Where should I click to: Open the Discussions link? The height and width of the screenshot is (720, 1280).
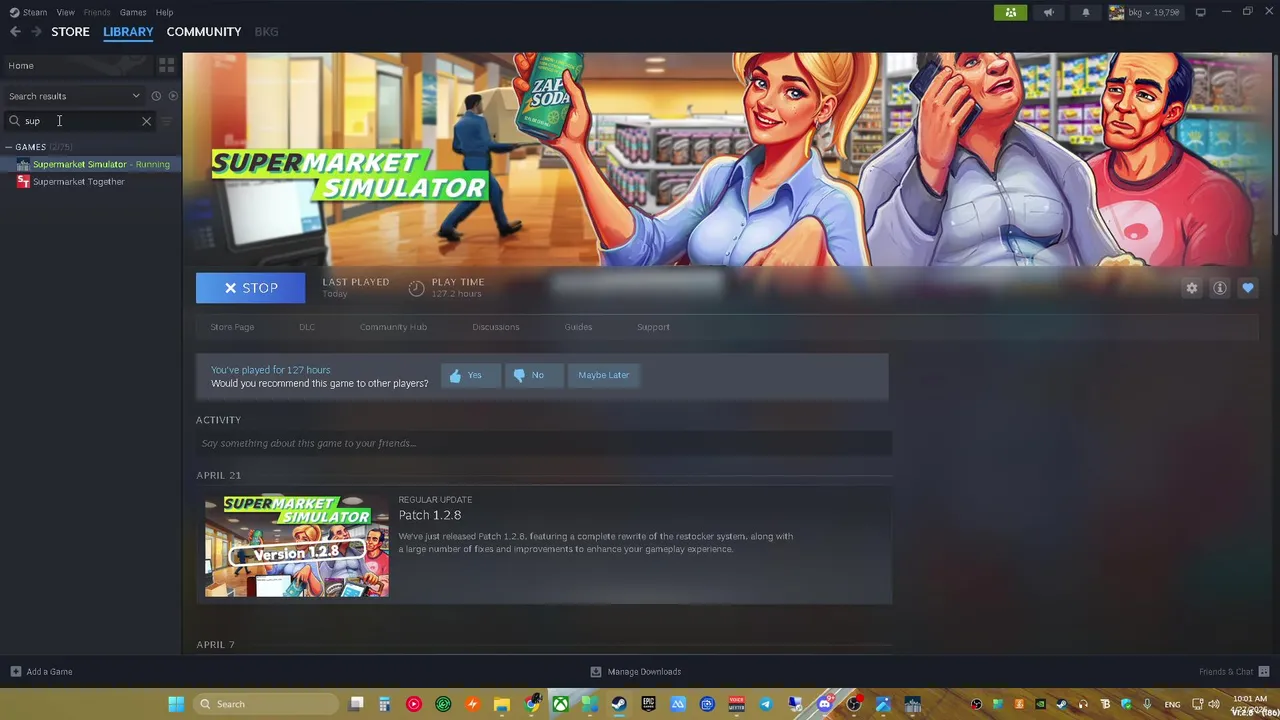(496, 327)
